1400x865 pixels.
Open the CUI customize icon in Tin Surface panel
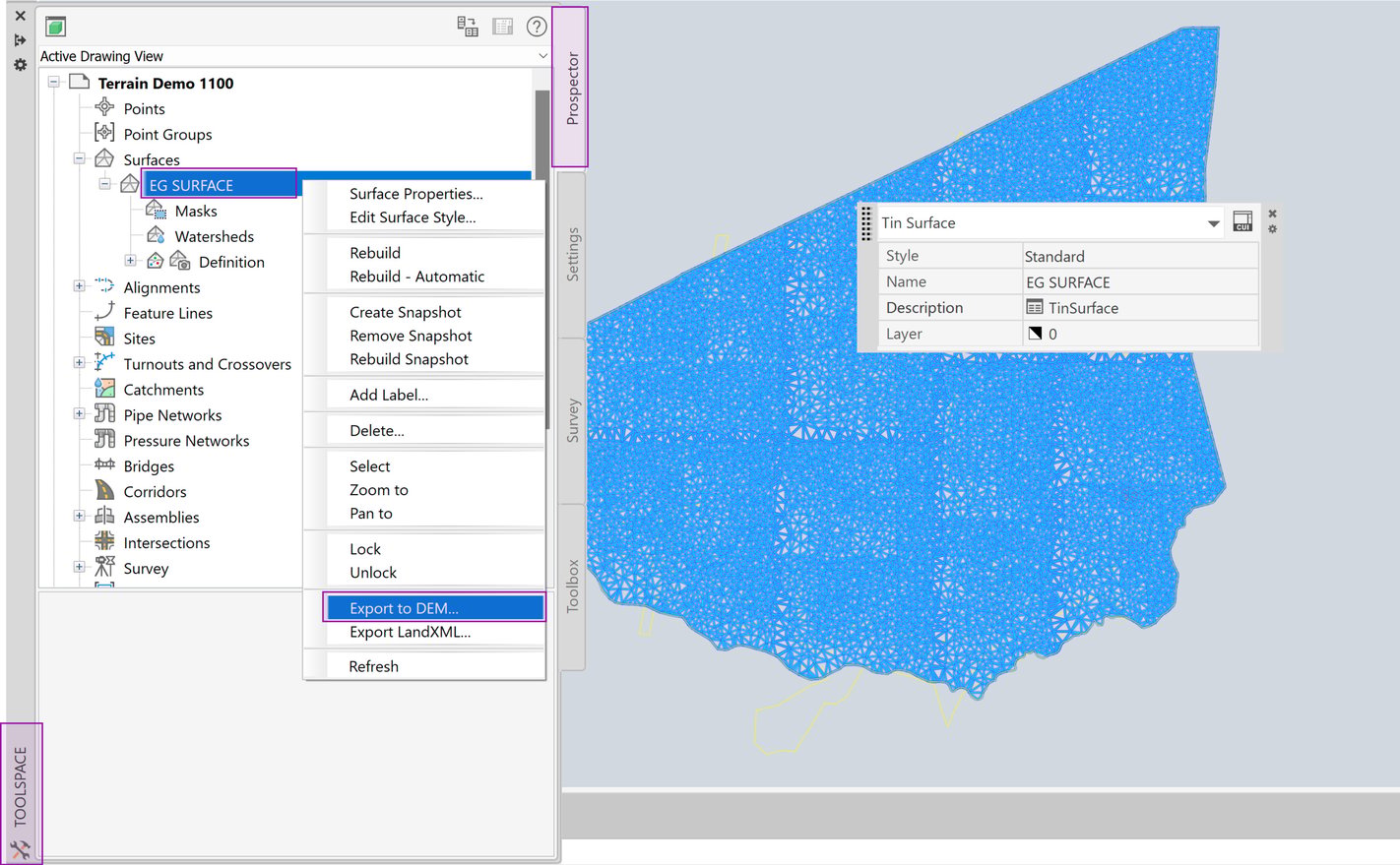click(1242, 221)
